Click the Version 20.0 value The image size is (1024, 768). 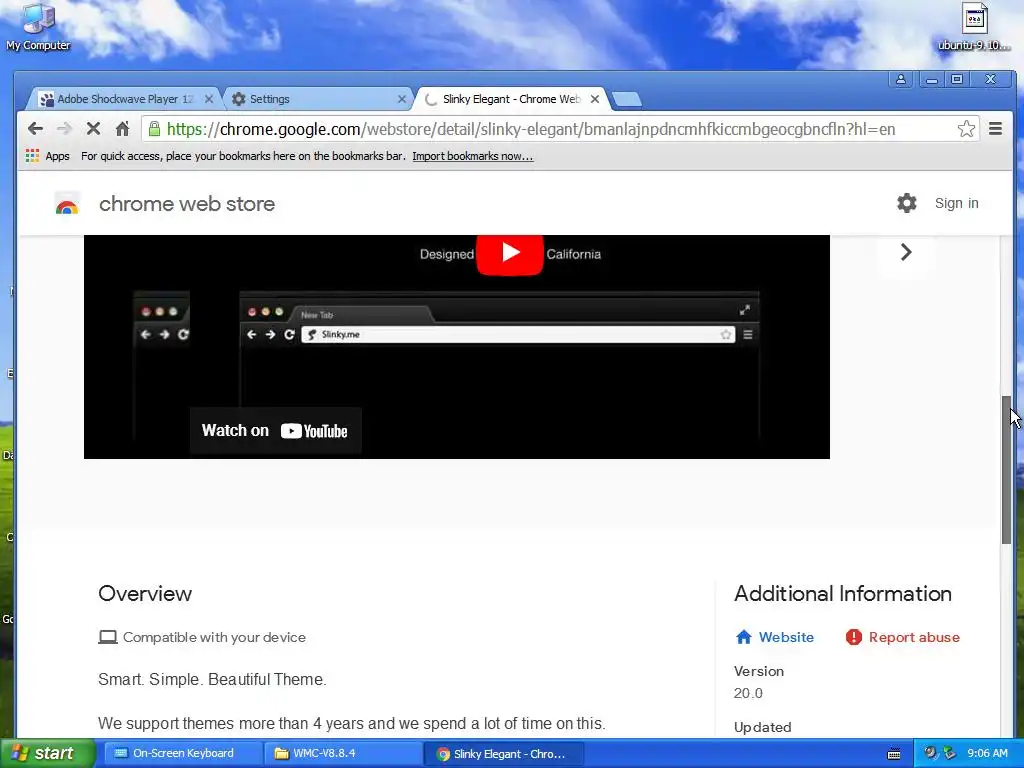(x=748, y=693)
